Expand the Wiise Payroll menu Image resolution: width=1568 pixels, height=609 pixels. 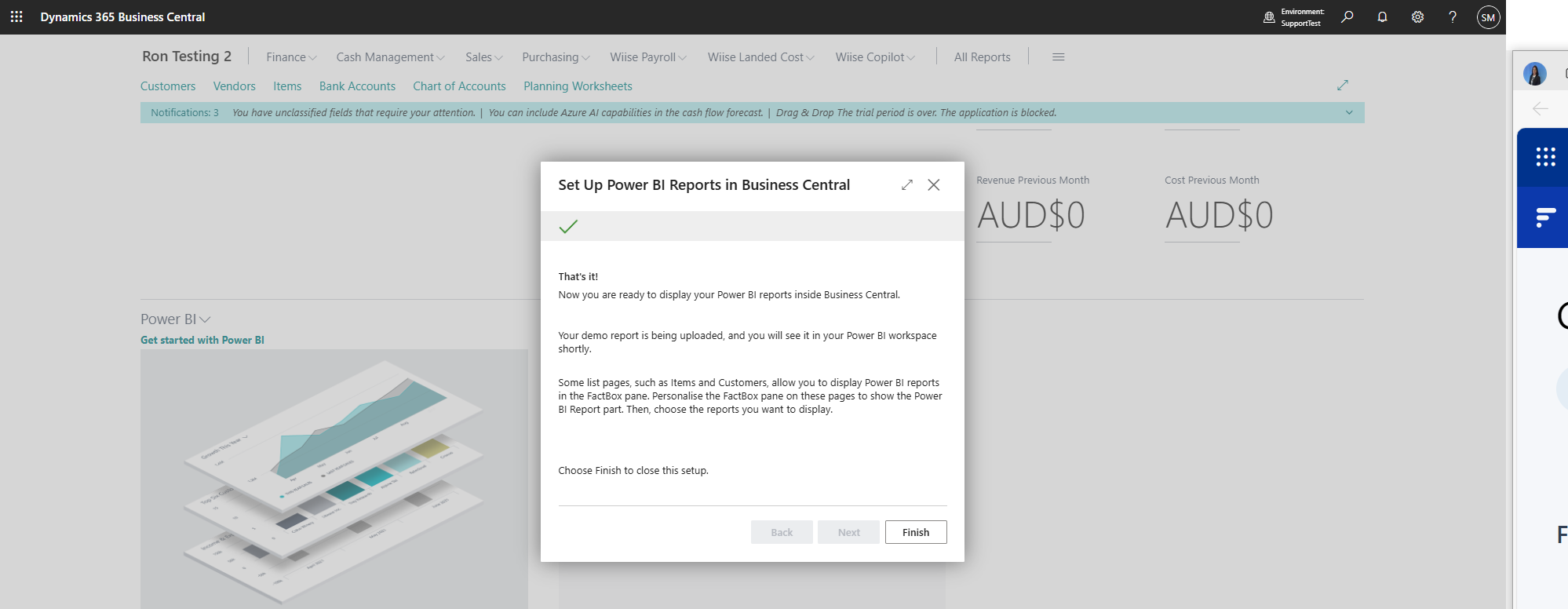coord(648,57)
